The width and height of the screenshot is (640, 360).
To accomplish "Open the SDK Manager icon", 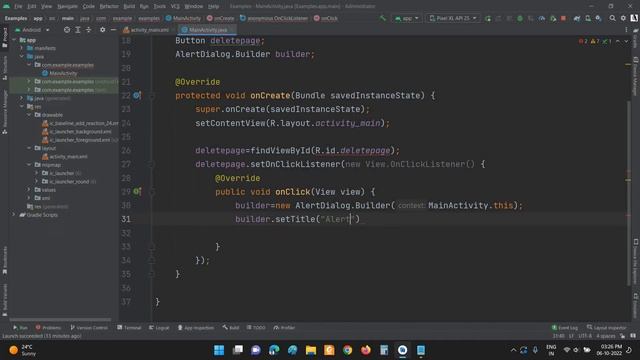I will 598,18.
